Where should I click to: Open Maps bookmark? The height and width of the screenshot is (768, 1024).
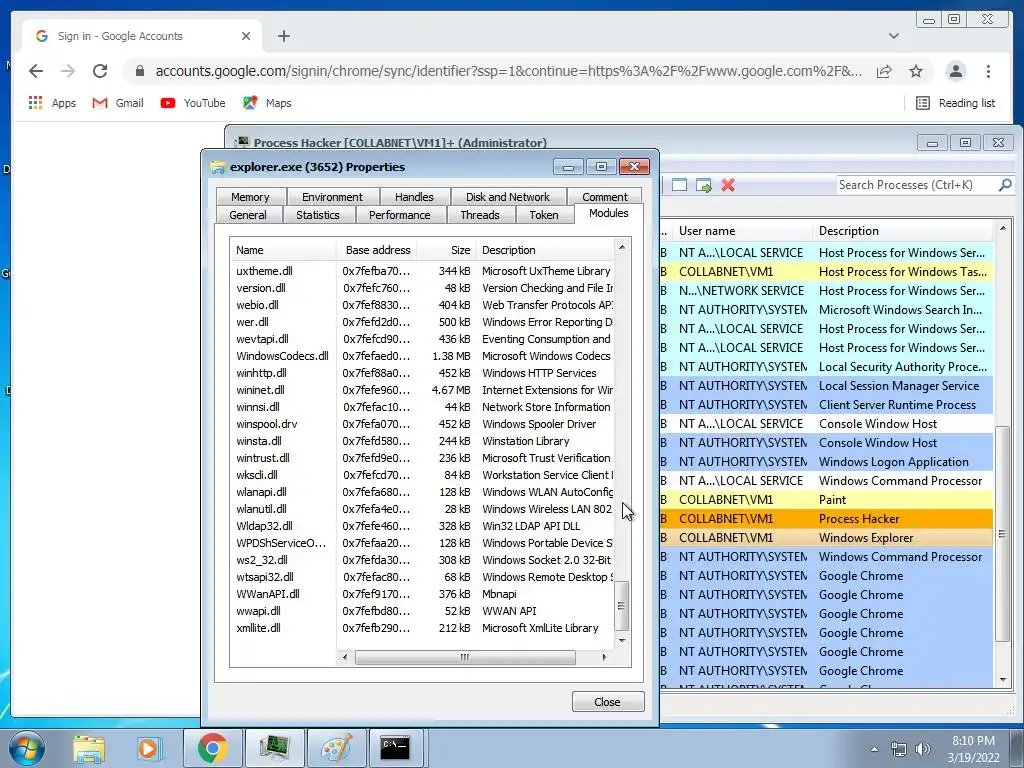coord(267,103)
